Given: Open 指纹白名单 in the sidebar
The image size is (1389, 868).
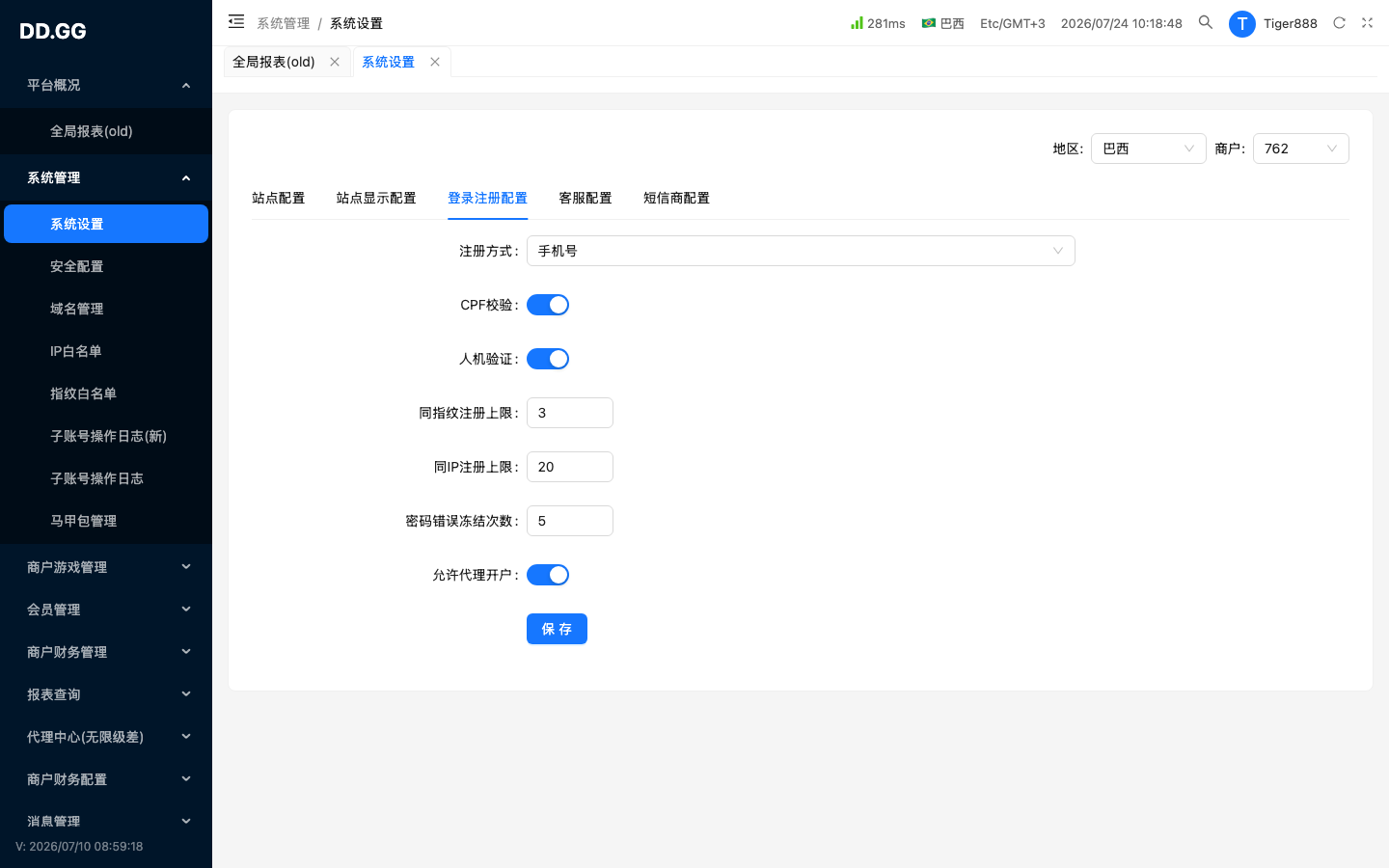Looking at the screenshot, I should point(106,393).
